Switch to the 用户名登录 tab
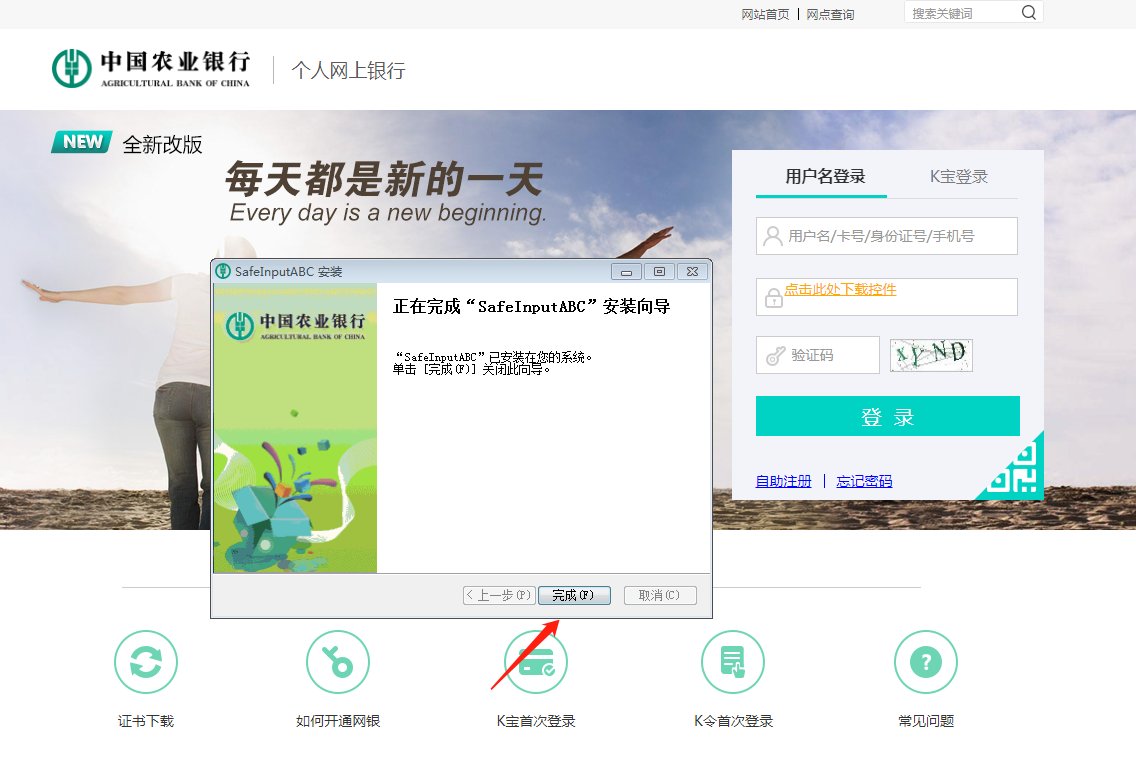This screenshot has width=1136, height=760. point(820,176)
